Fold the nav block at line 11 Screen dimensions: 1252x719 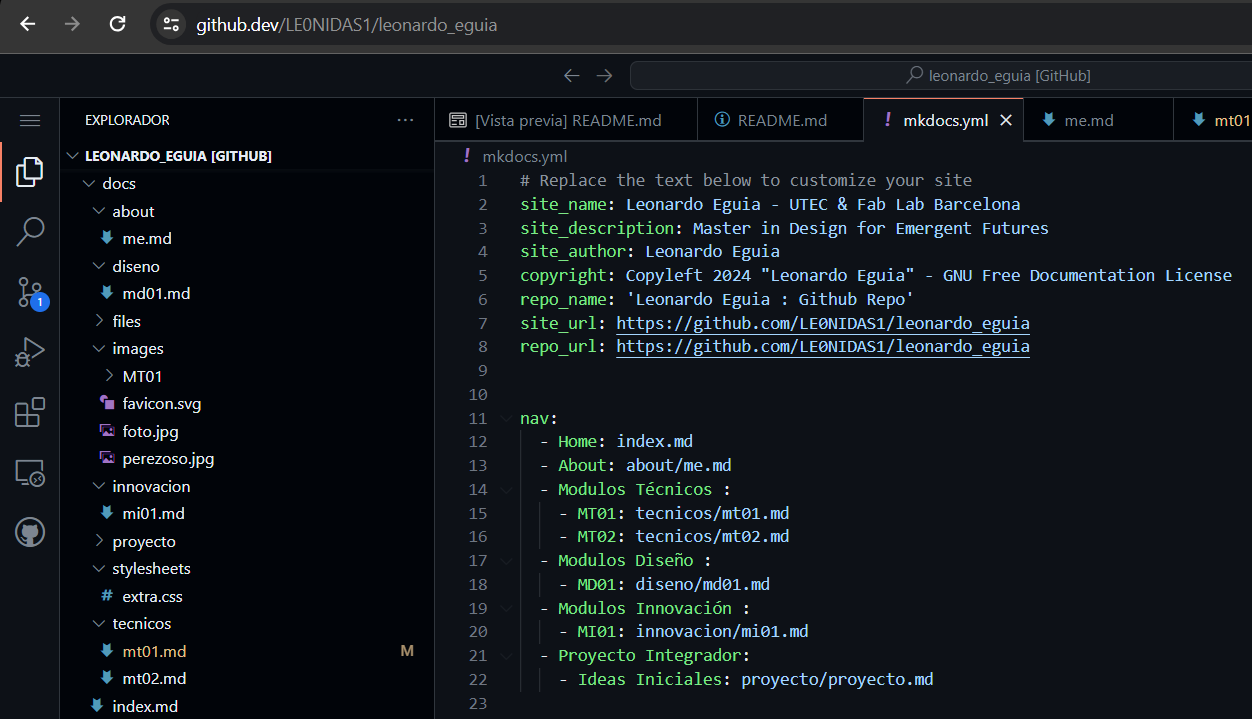point(506,418)
